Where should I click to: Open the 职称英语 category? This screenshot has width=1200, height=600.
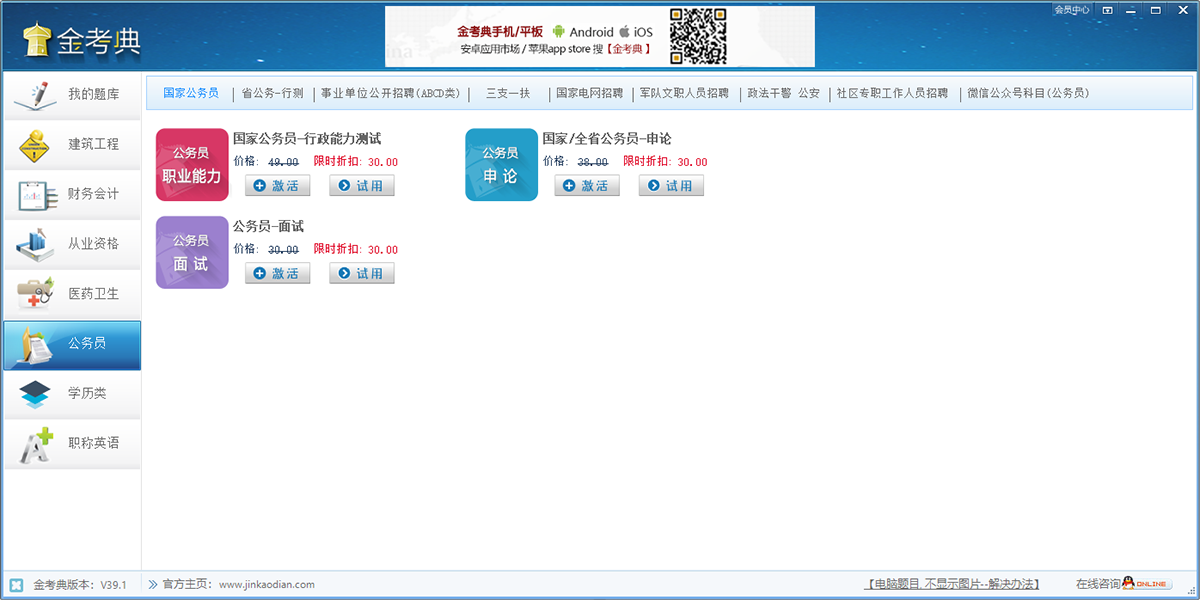[72, 444]
